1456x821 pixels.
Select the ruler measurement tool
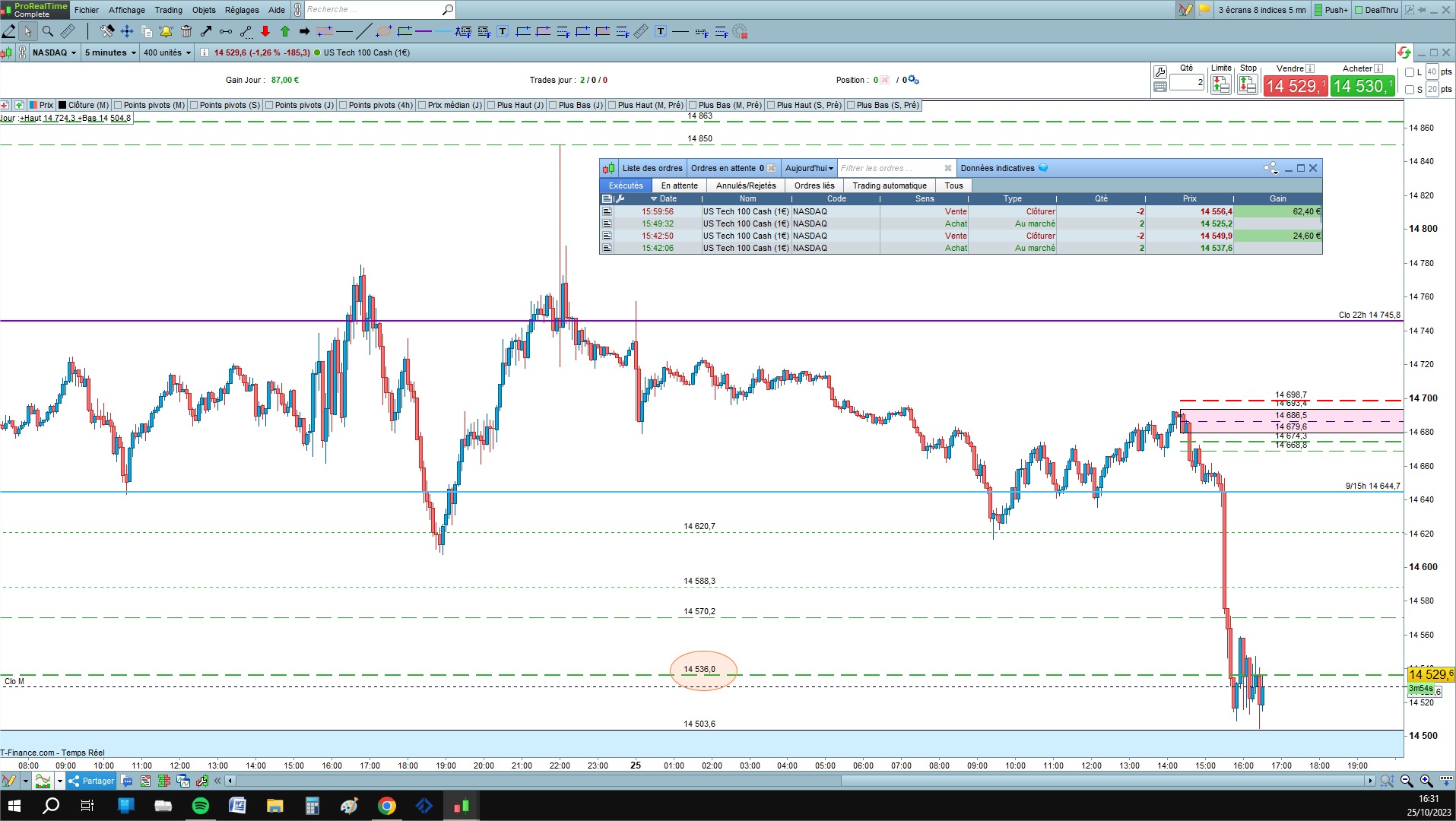click(x=68, y=31)
